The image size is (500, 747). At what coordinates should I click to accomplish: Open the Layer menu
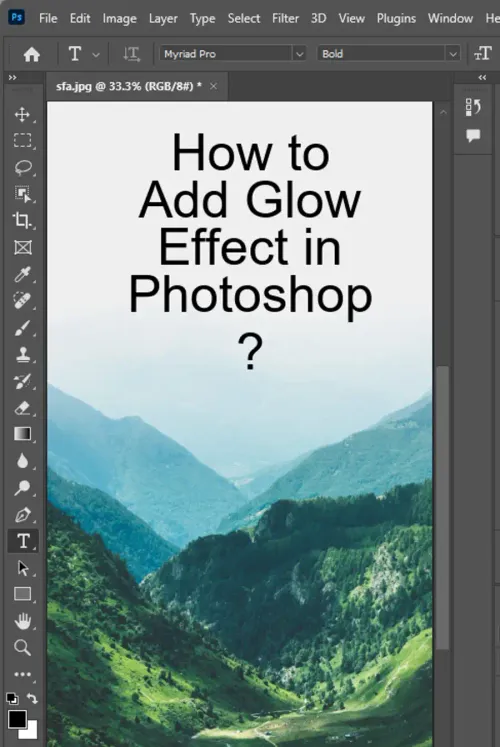click(163, 19)
